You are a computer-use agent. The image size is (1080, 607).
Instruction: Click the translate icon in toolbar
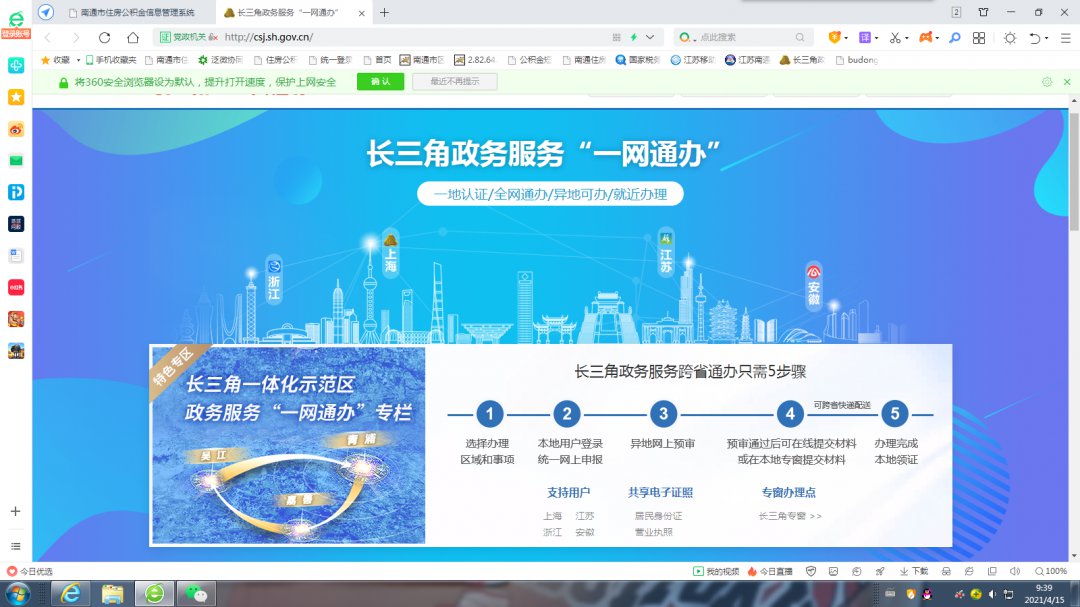tap(864, 37)
